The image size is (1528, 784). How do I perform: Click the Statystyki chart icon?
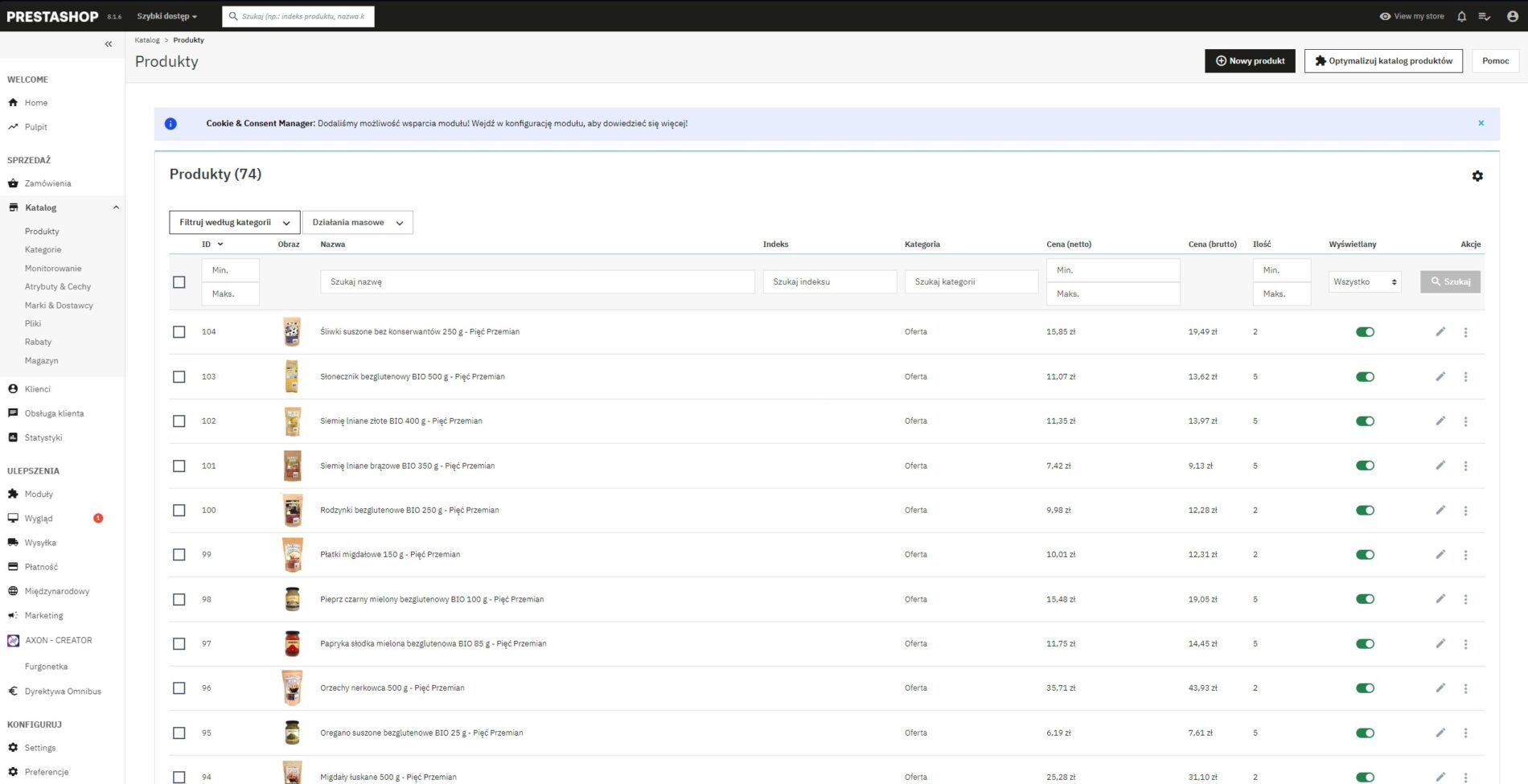click(x=13, y=437)
